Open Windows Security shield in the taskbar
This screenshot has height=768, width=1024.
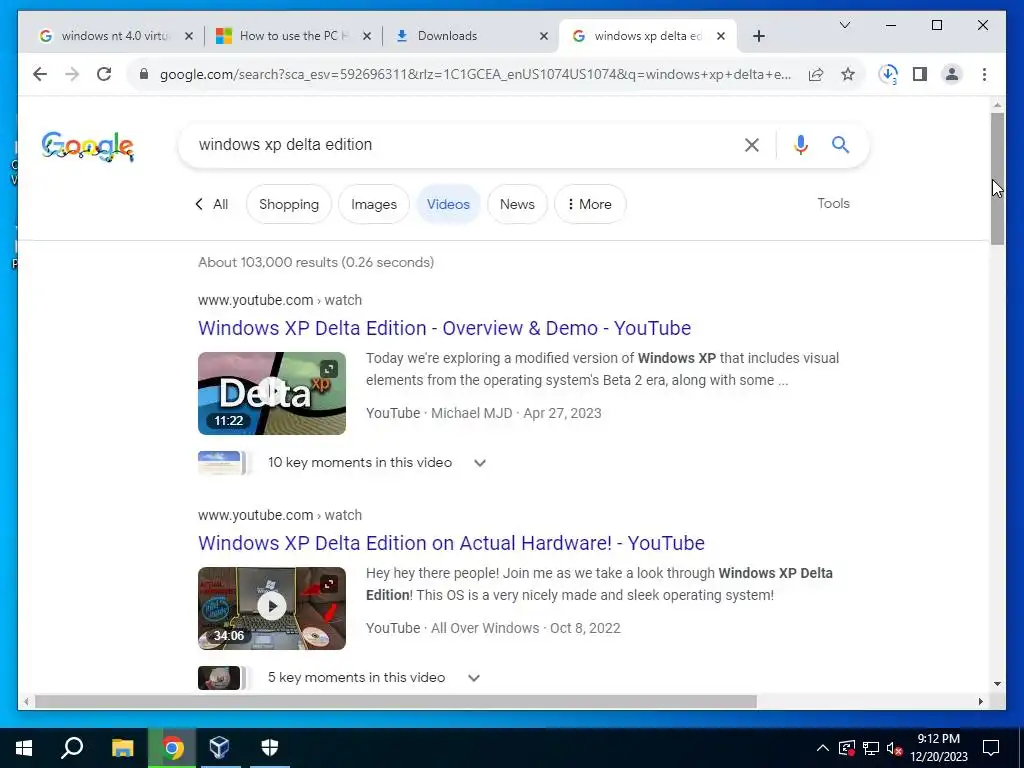[270, 748]
